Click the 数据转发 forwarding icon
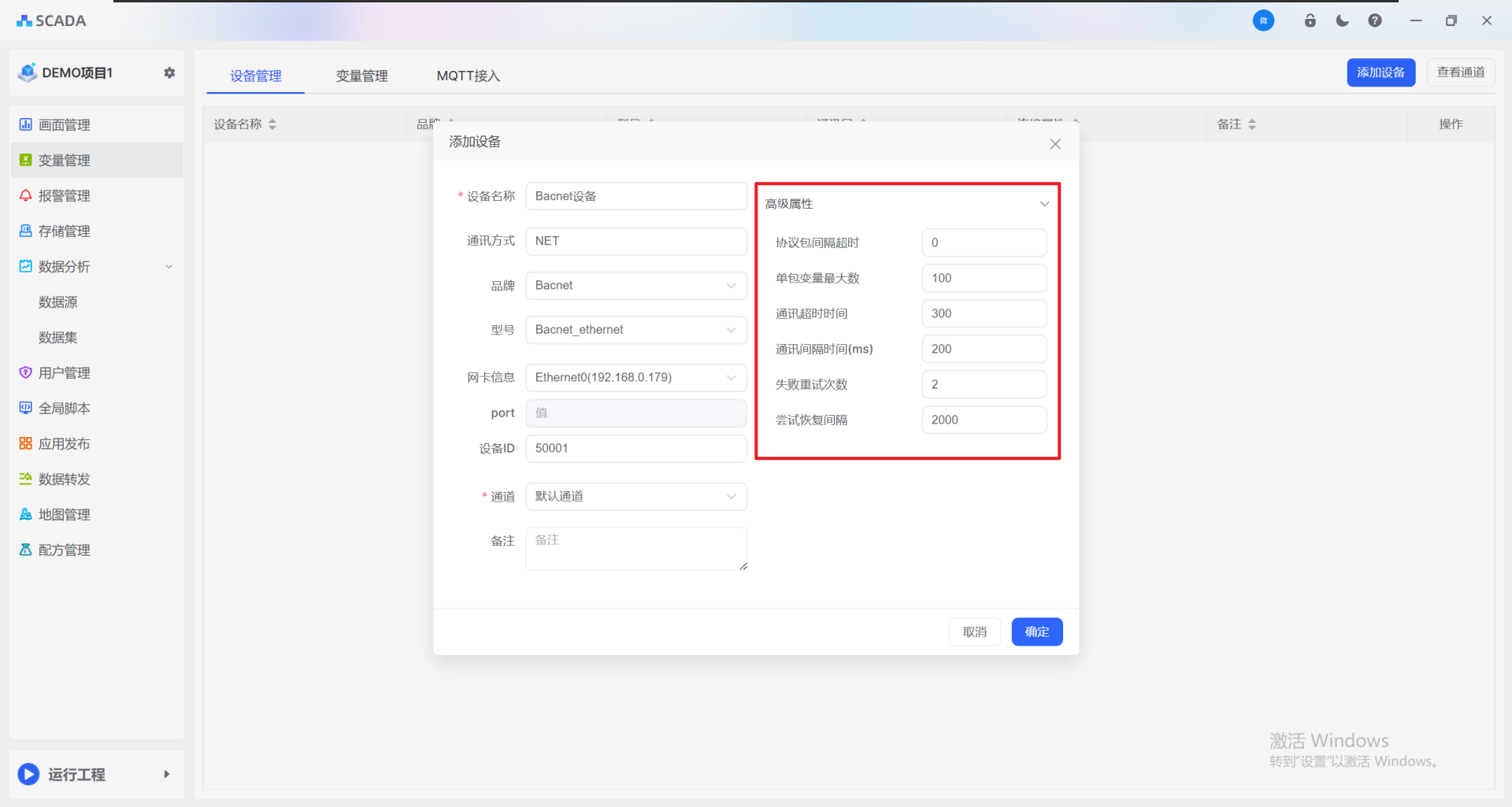The image size is (1512, 807). [26, 479]
